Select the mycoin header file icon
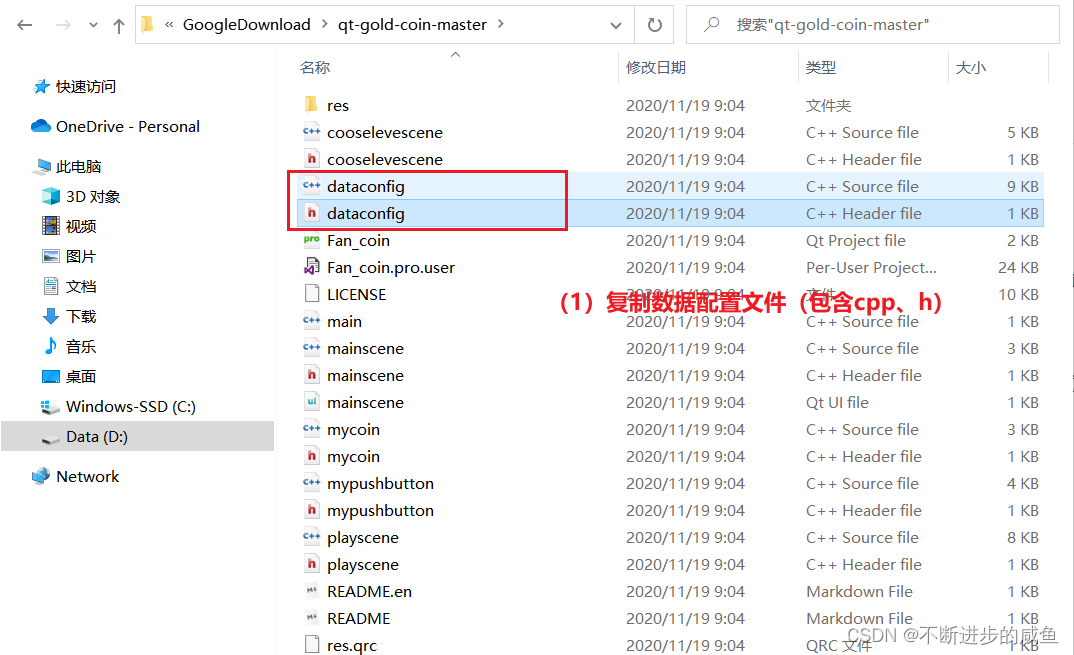Screen dimensions: 1074x655 pyautogui.click(x=312, y=456)
